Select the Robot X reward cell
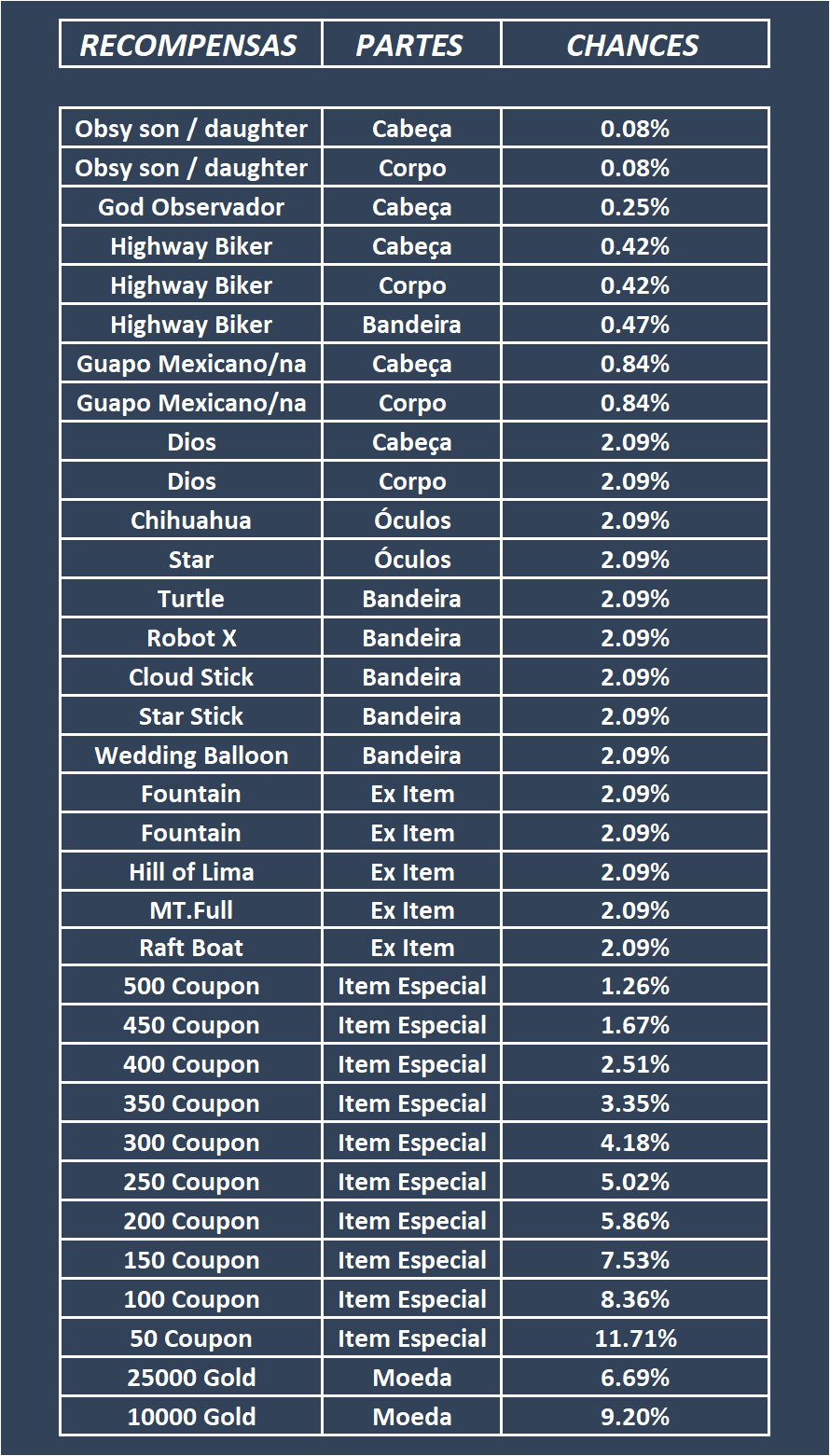830x1456 pixels. (191, 638)
